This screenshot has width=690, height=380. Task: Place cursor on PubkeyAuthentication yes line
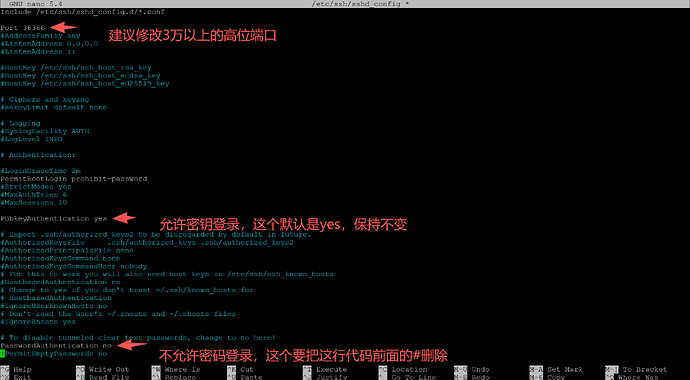click(x=54, y=218)
